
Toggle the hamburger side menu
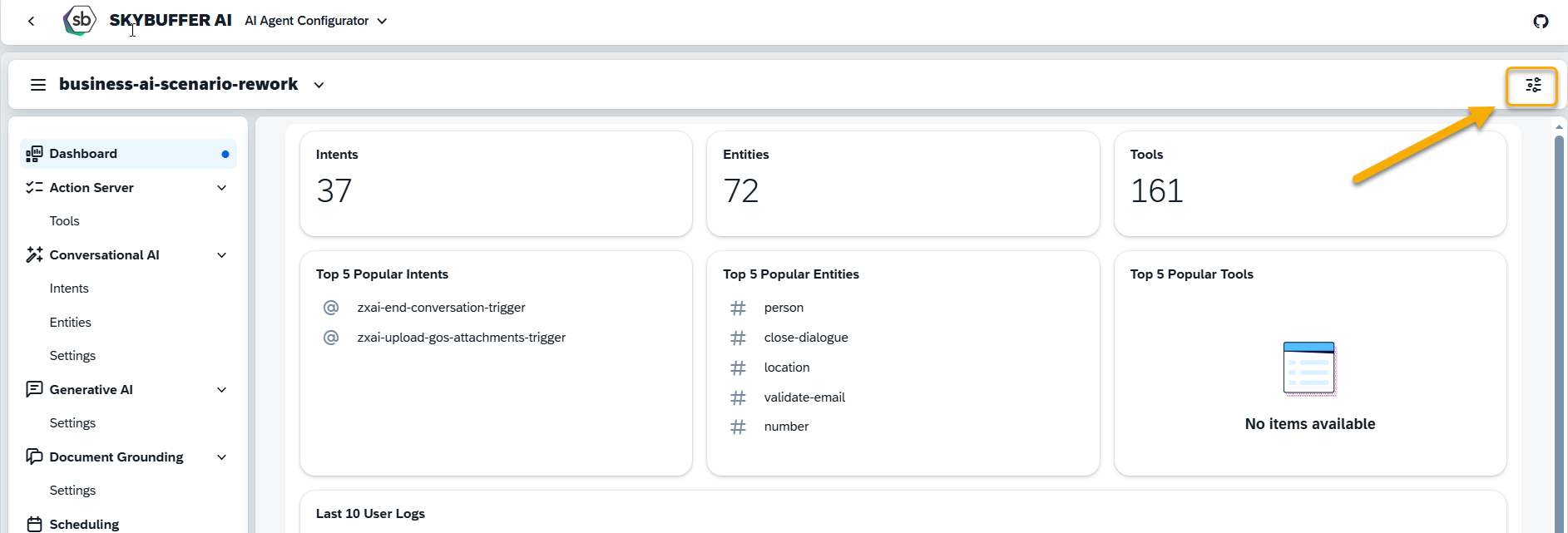(x=38, y=85)
